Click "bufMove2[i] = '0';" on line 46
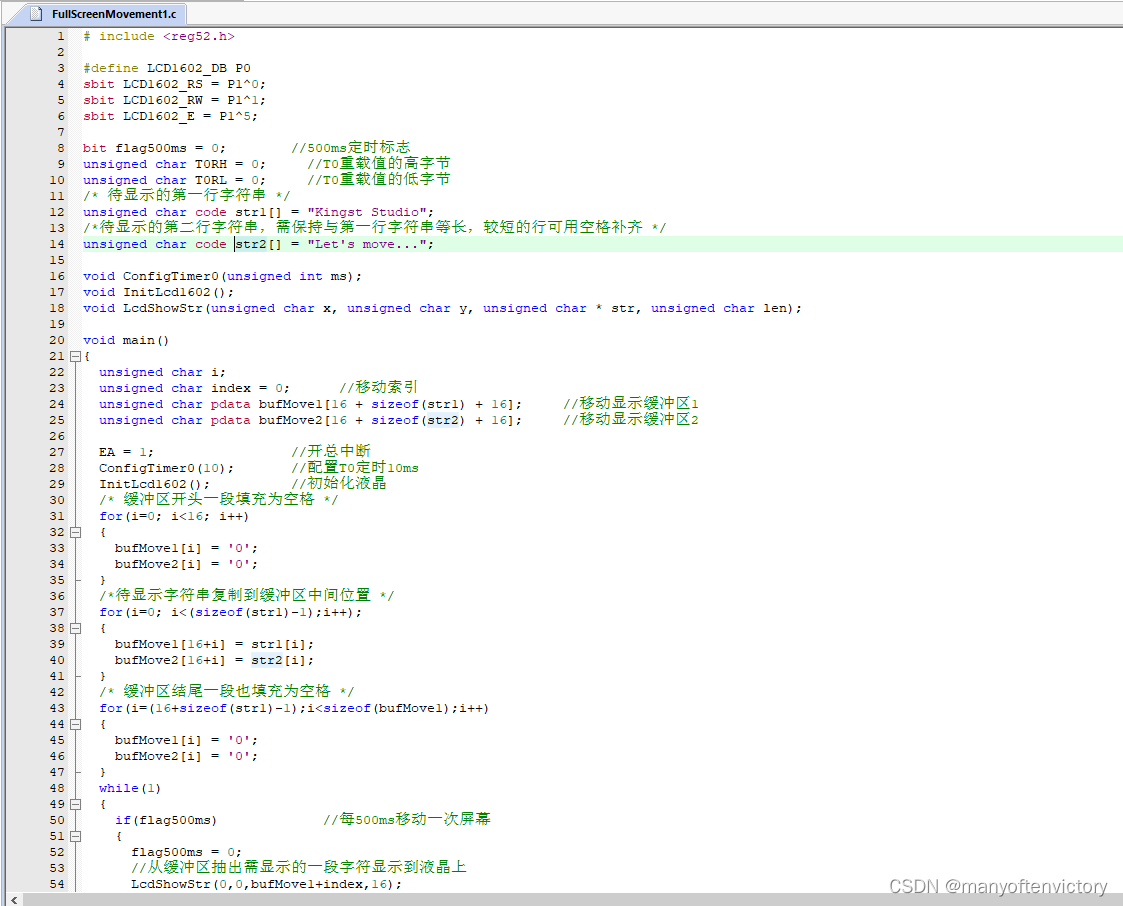 tap(186, 756)
